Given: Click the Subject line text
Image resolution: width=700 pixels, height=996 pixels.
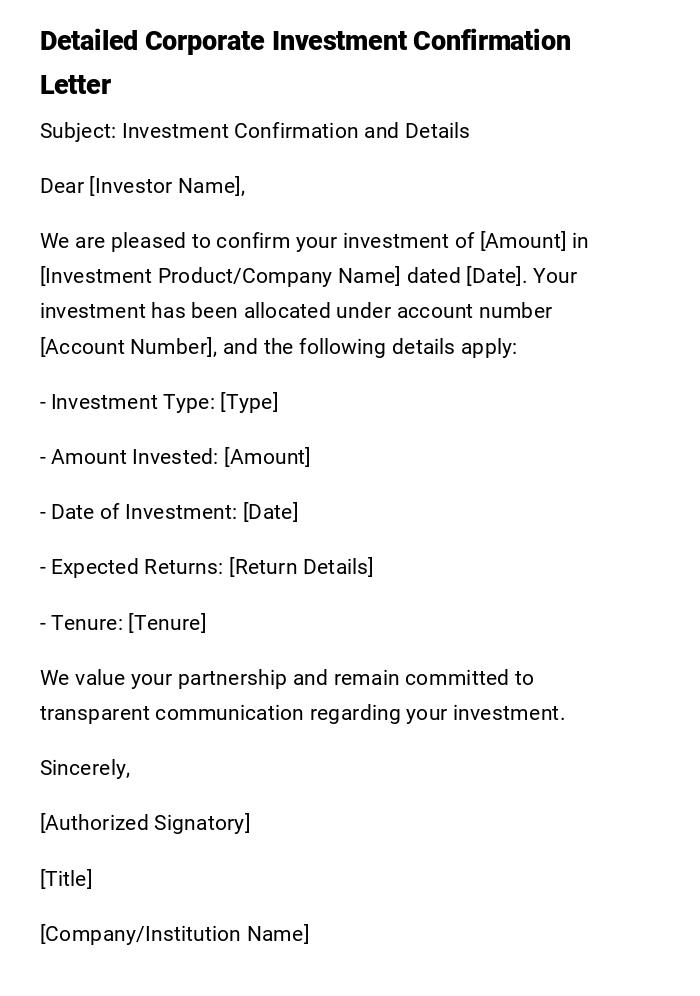Looking at the screenshot, I should pos(254,131).
